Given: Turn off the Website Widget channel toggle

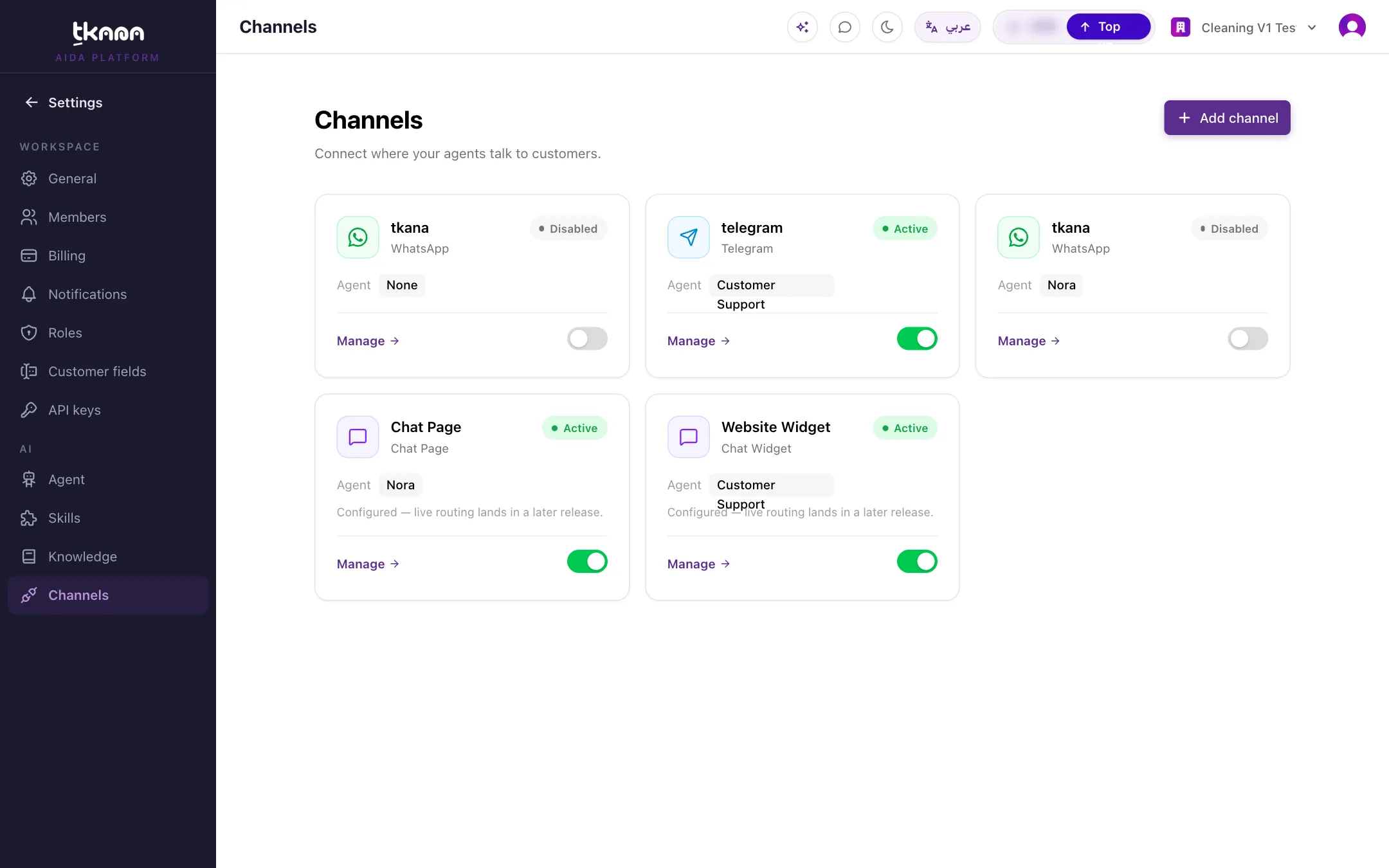Looking at the screenshot, I should coord(917,561).
